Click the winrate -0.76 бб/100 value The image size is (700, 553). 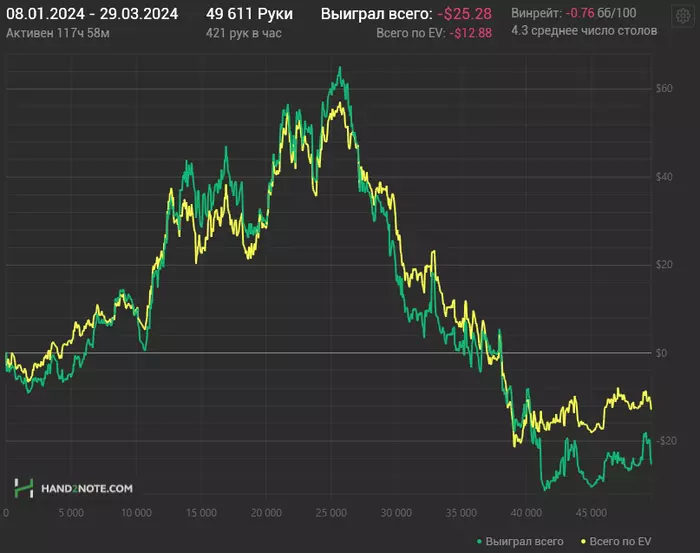coord(601,13)
